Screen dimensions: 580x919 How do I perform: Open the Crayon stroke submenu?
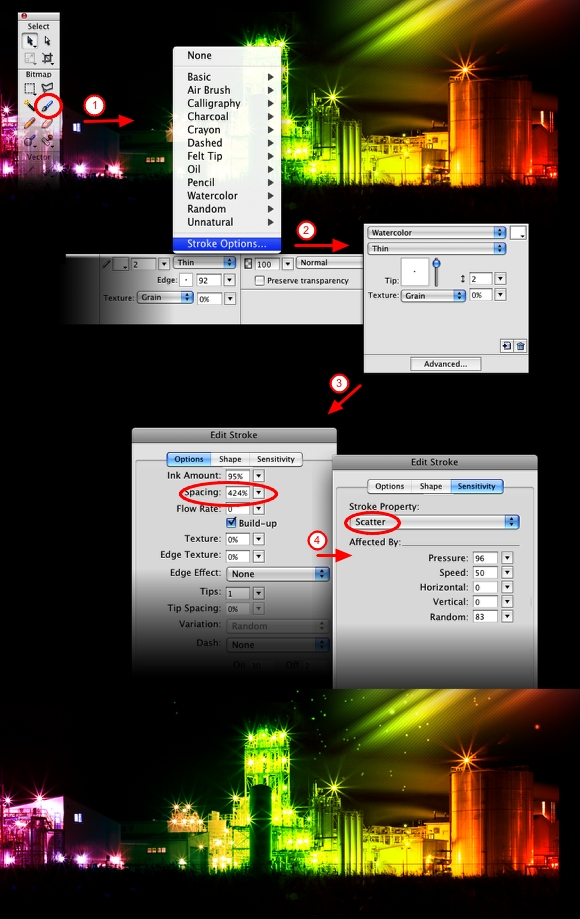coord(227,130)
